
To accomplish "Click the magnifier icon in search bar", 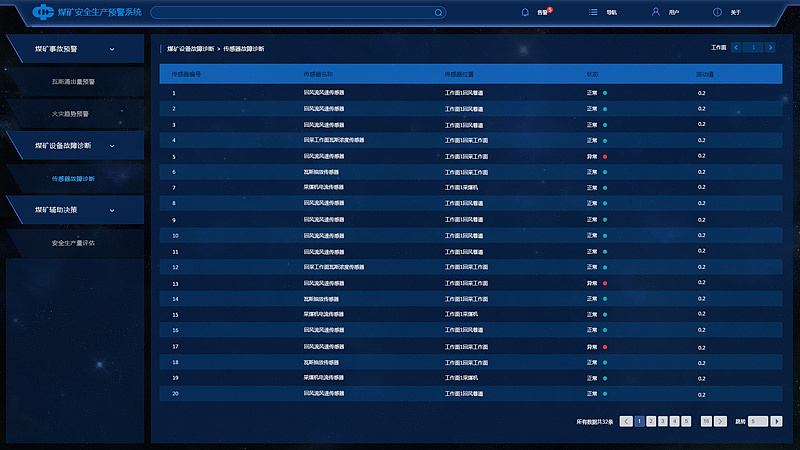I will (x=438, y=13).
